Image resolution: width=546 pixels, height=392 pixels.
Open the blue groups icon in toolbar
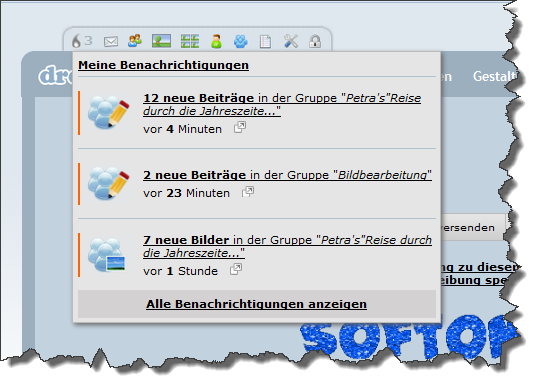241,41
